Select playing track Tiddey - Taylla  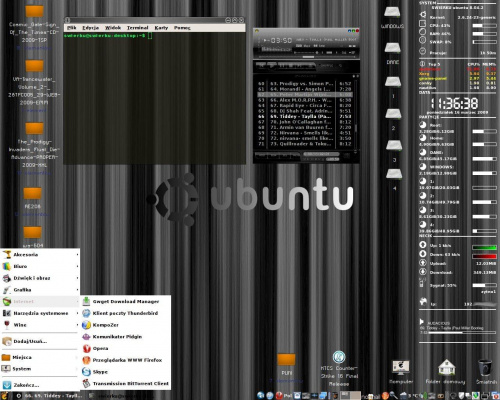coord(304,116)
